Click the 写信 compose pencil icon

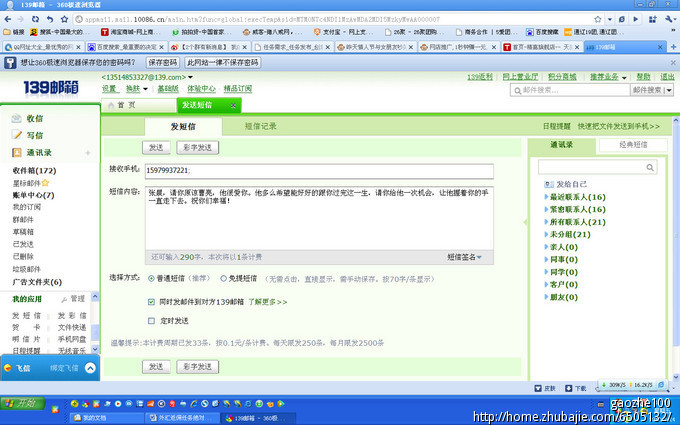coord(16,135)
